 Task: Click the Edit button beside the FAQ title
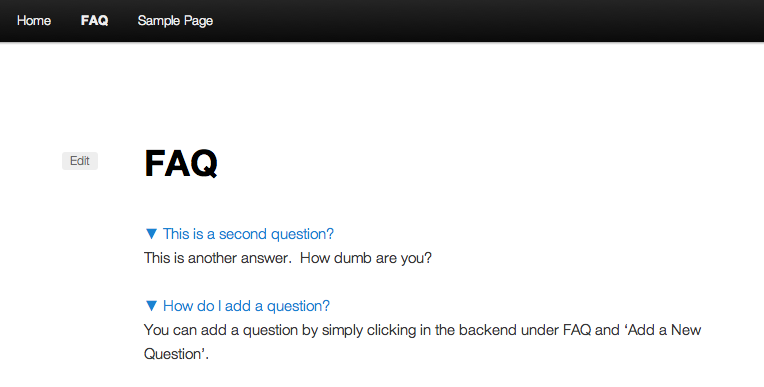pos(80,161)
